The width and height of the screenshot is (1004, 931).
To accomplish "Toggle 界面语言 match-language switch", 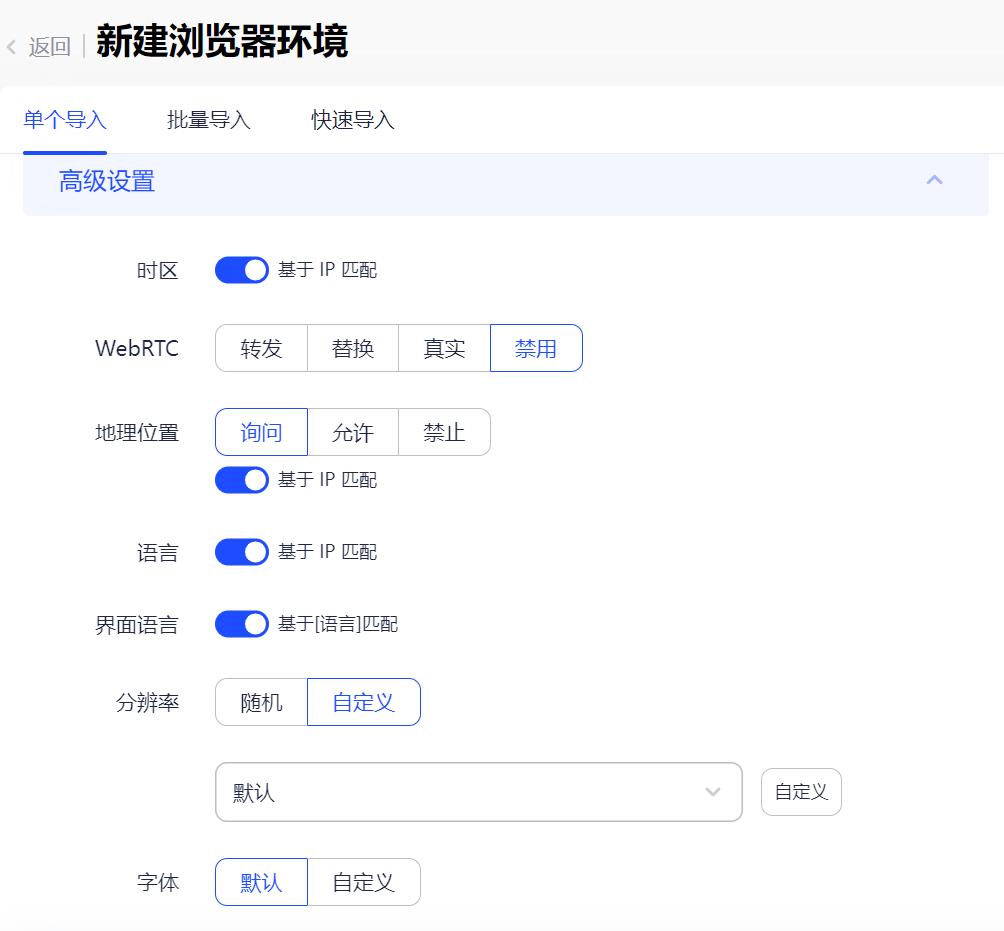I will pyautogui.click(x=242, y=624).
